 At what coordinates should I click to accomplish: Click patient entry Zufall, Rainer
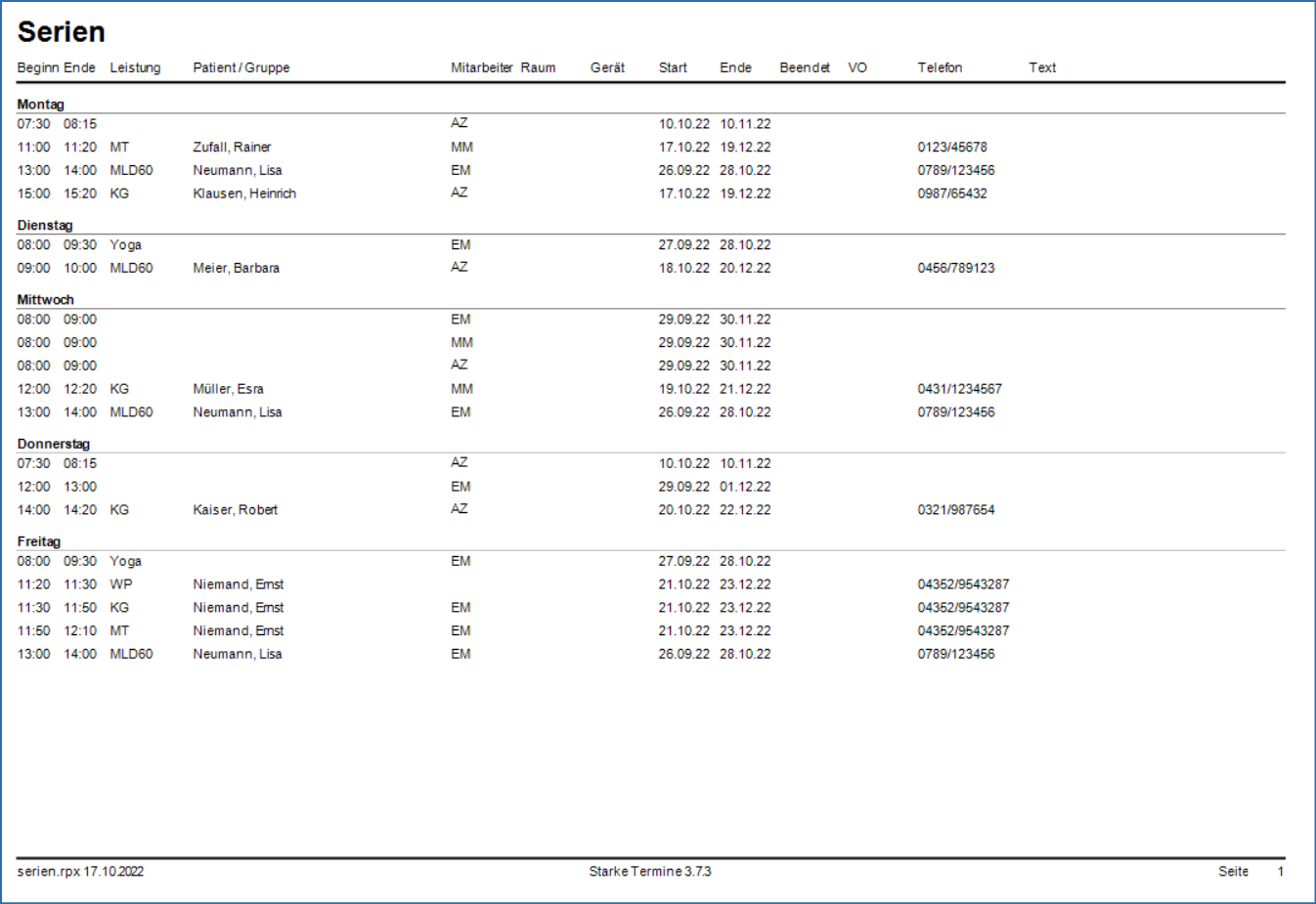(232, 148)
